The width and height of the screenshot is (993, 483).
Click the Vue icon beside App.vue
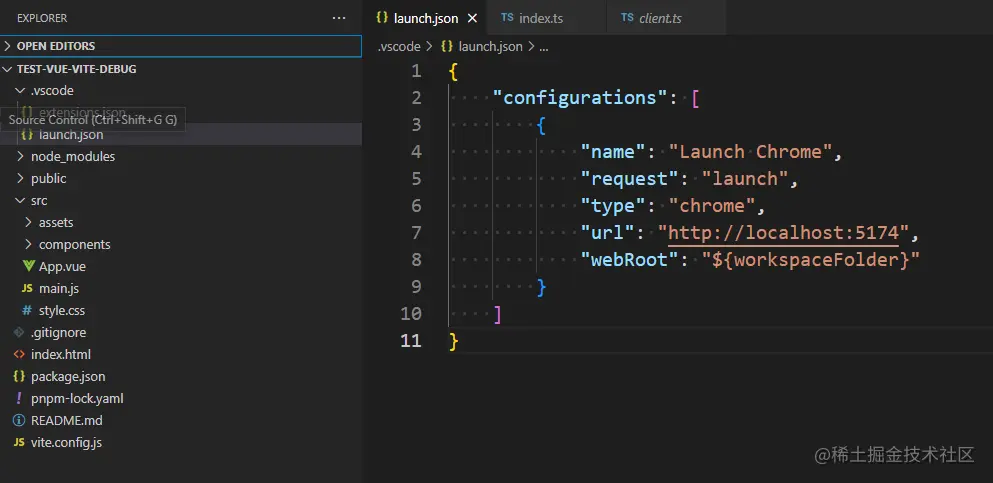click(x=27, y=266)
